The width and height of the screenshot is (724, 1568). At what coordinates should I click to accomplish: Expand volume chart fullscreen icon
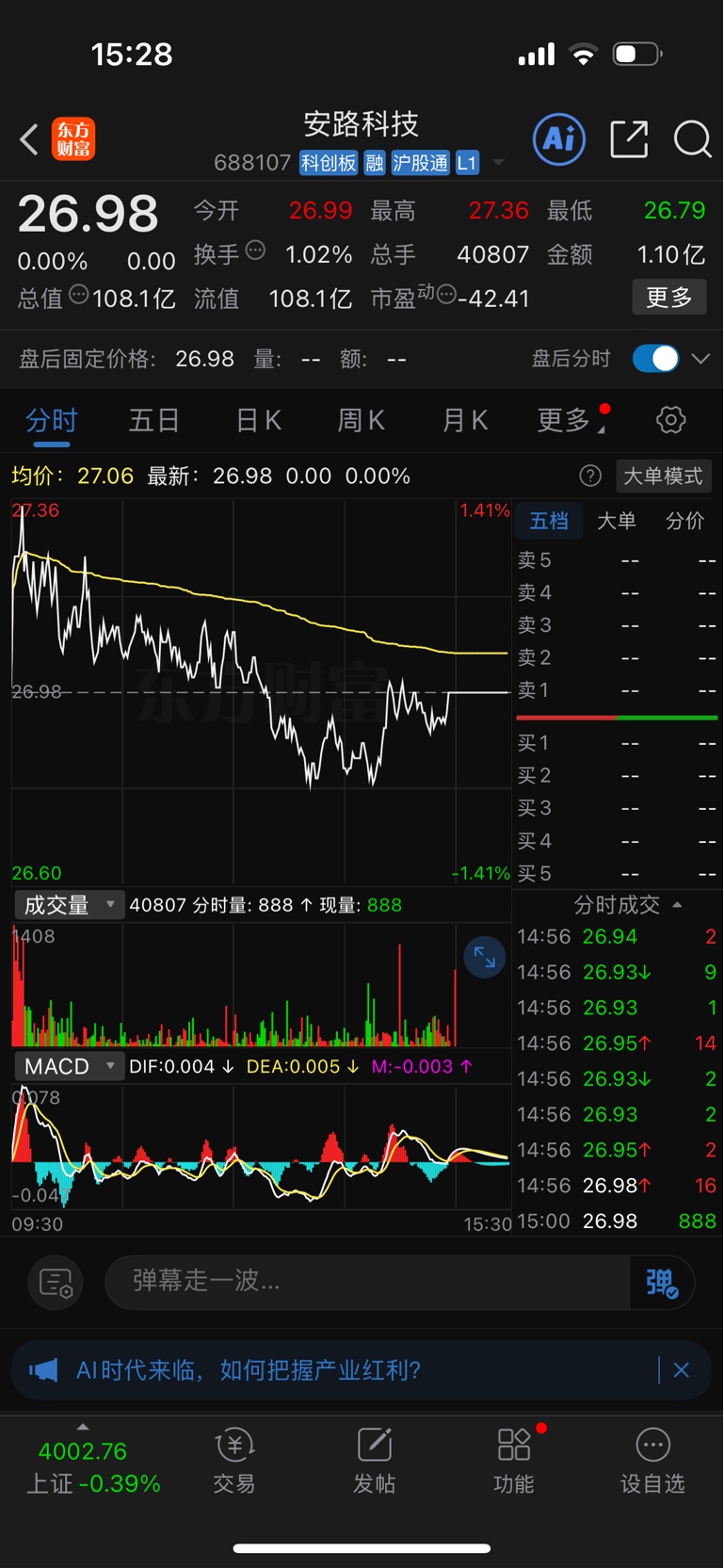pos(485,958)
